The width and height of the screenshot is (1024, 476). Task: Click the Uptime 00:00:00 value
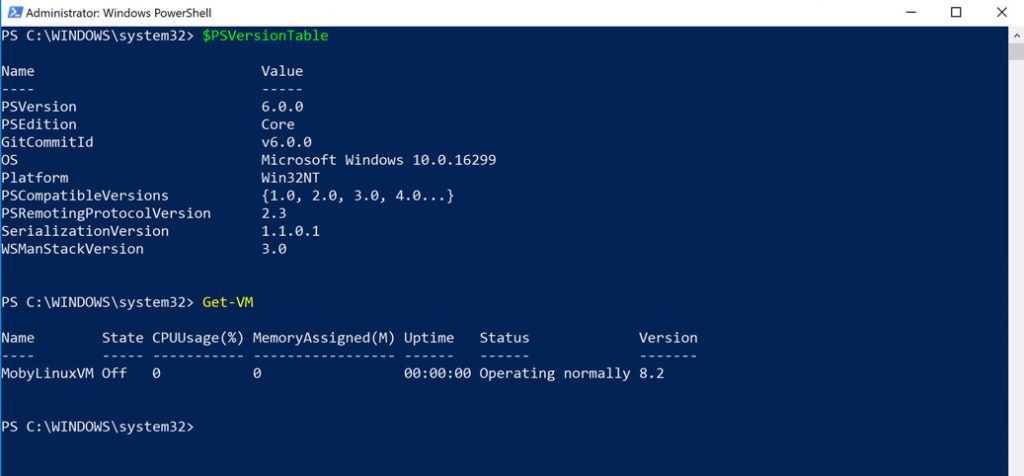(x=438, y=373)
